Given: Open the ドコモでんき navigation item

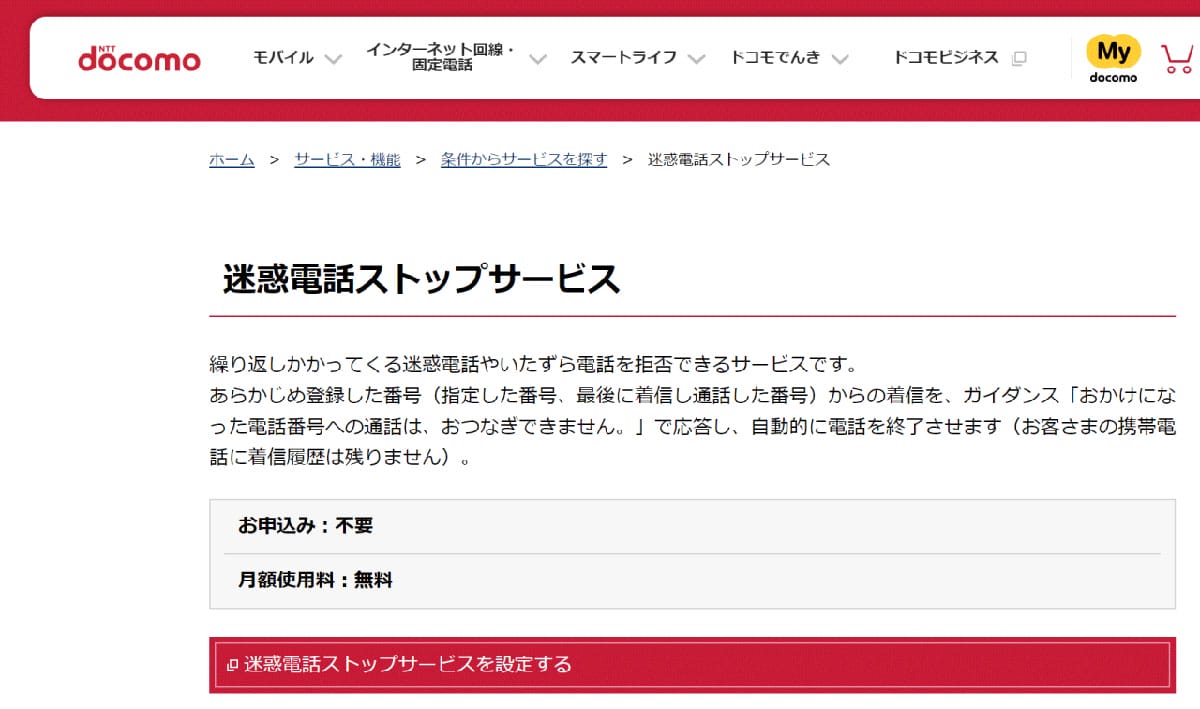Looking at the screenshot, I should click(x=775, y=58).
